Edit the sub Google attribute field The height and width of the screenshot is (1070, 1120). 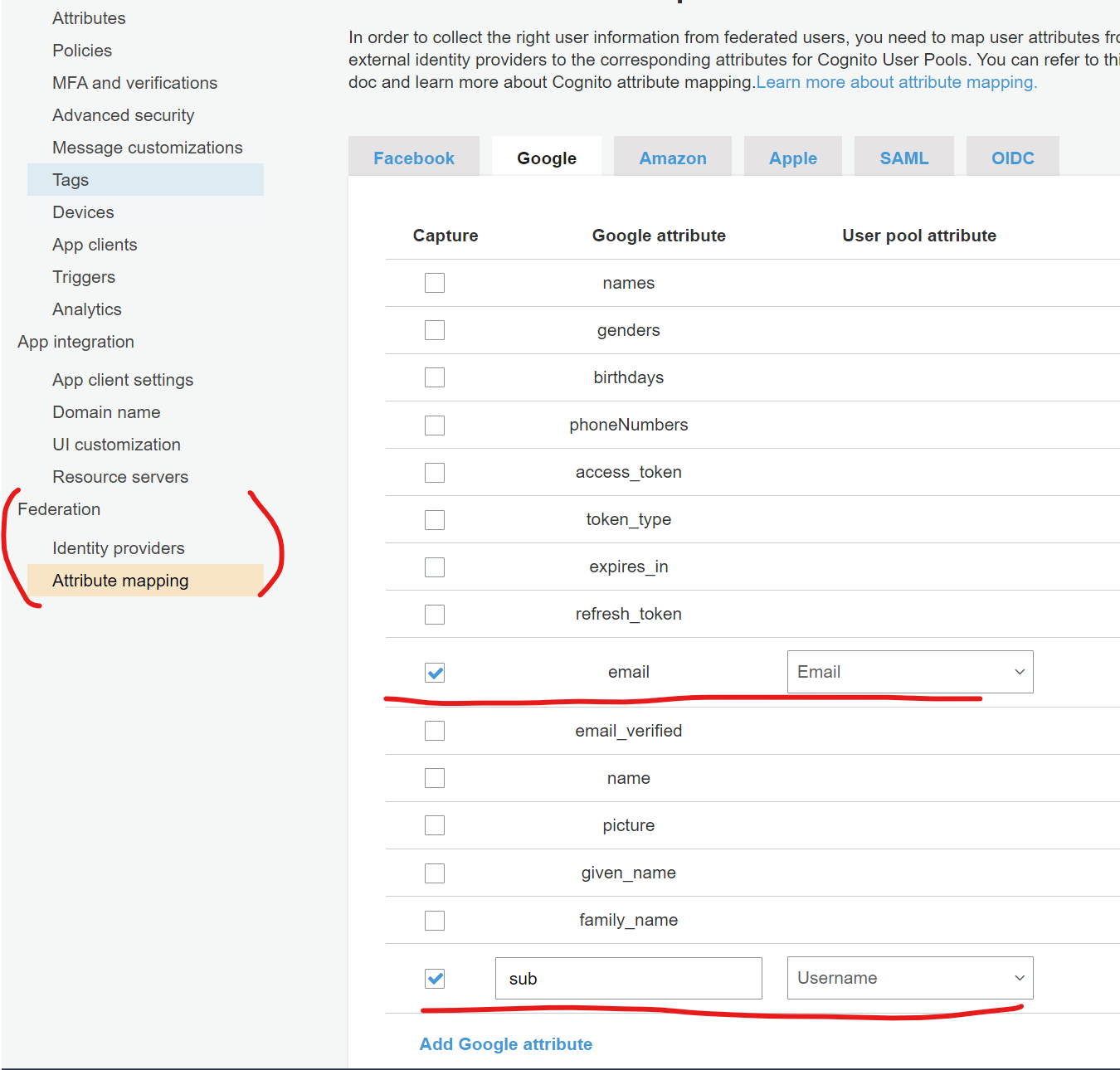point(629,979)
